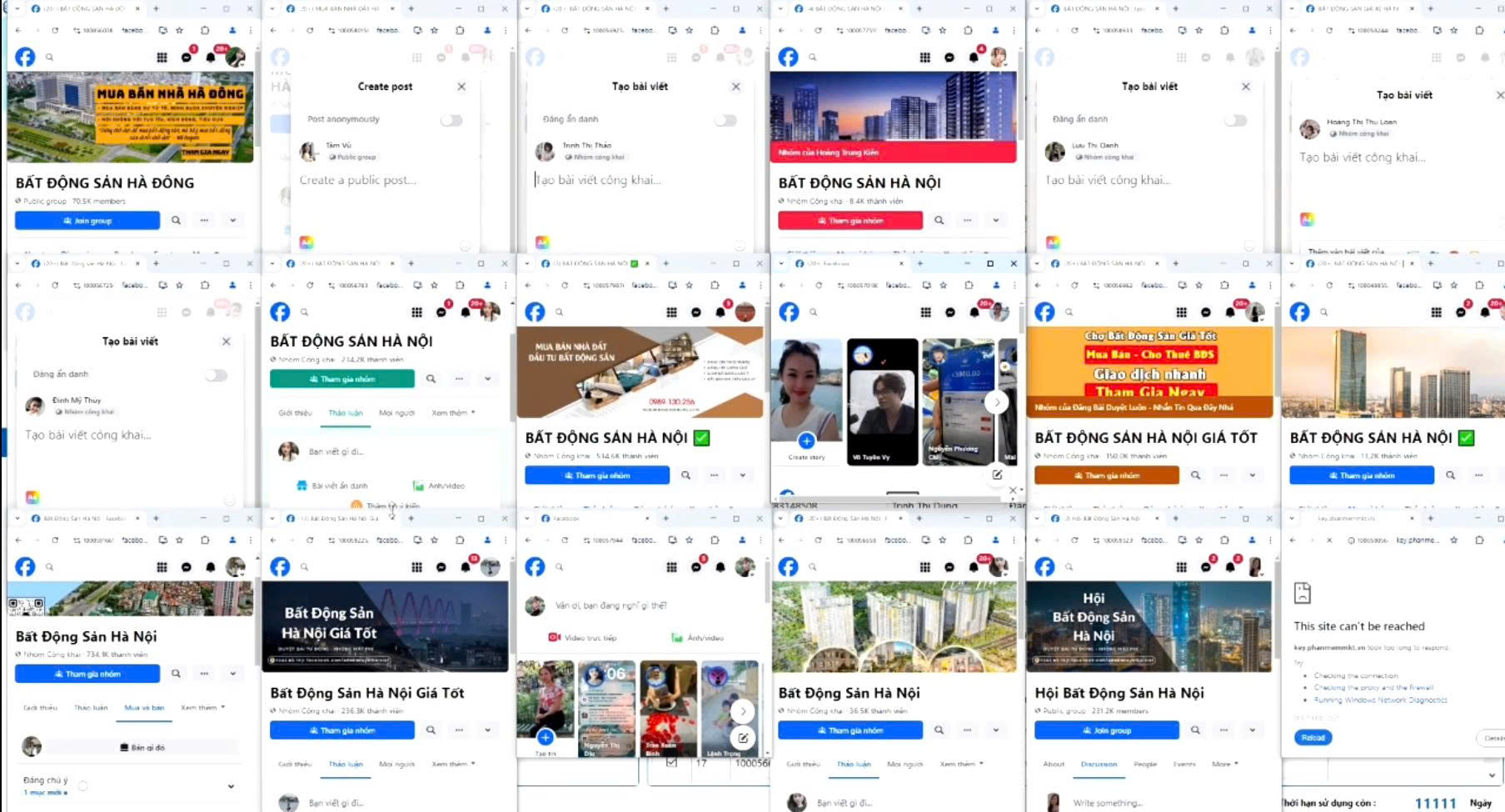
Task: Click the search icon beside Join group in Hội window
Action: pyautogui.click(x=1195, y=730)
